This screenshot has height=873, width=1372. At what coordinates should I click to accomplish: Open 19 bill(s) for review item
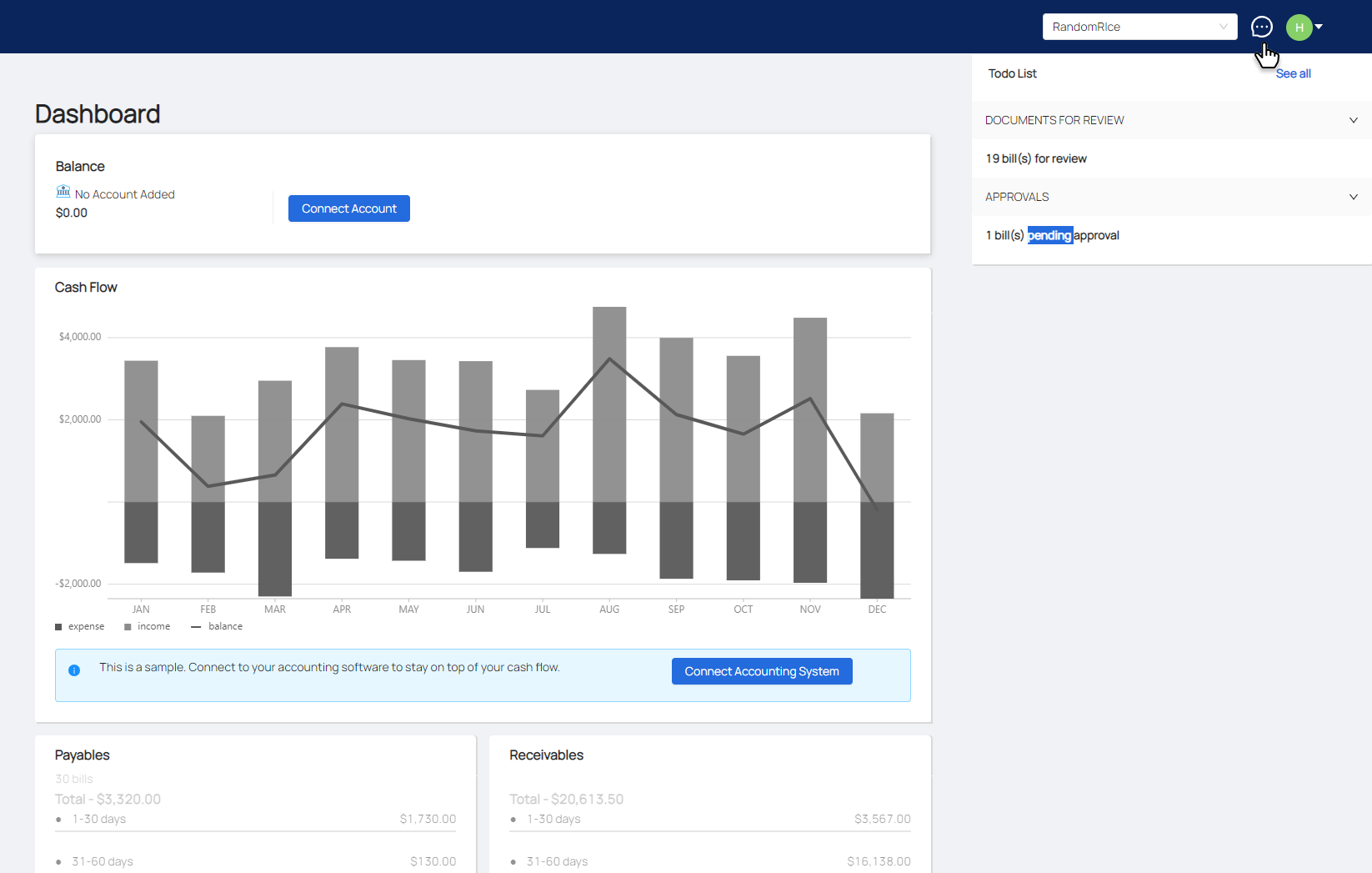1036,158
